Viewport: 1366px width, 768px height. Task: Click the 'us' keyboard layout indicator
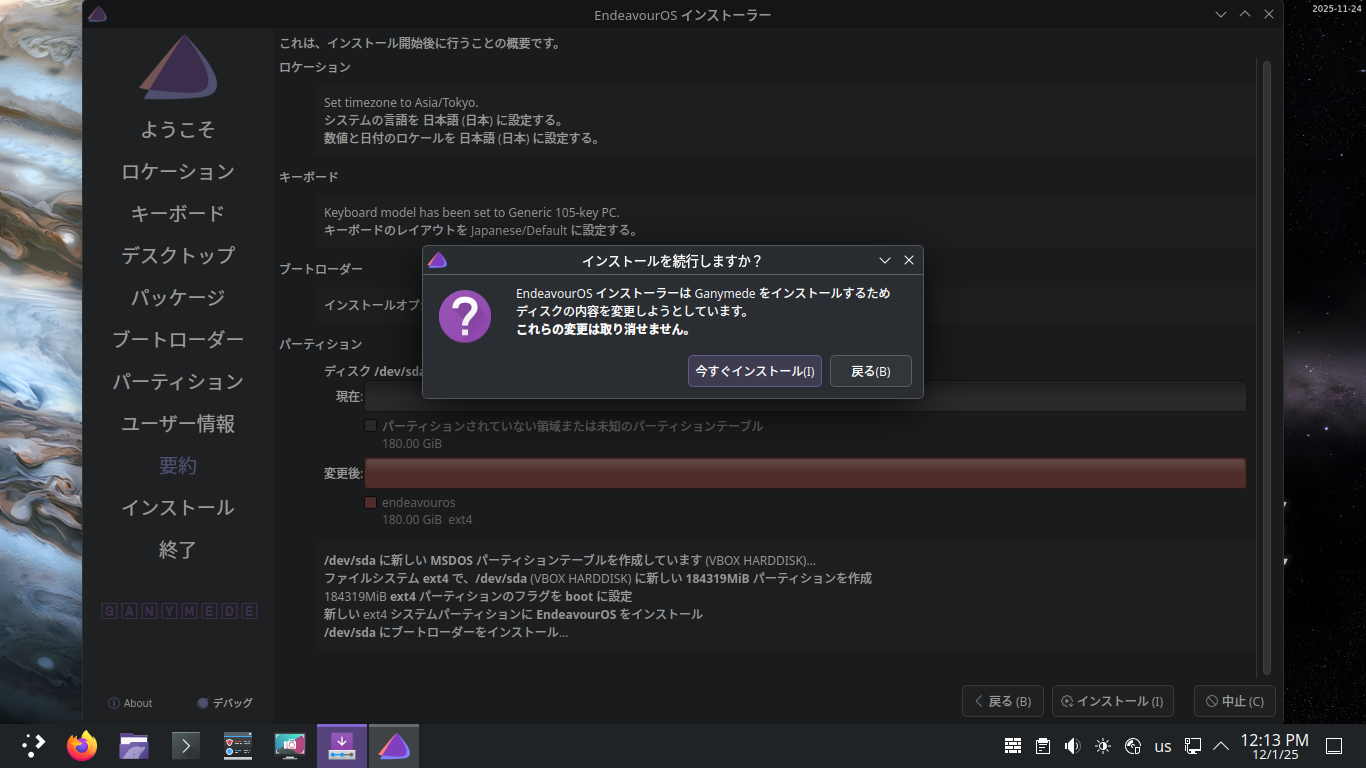1163,746
